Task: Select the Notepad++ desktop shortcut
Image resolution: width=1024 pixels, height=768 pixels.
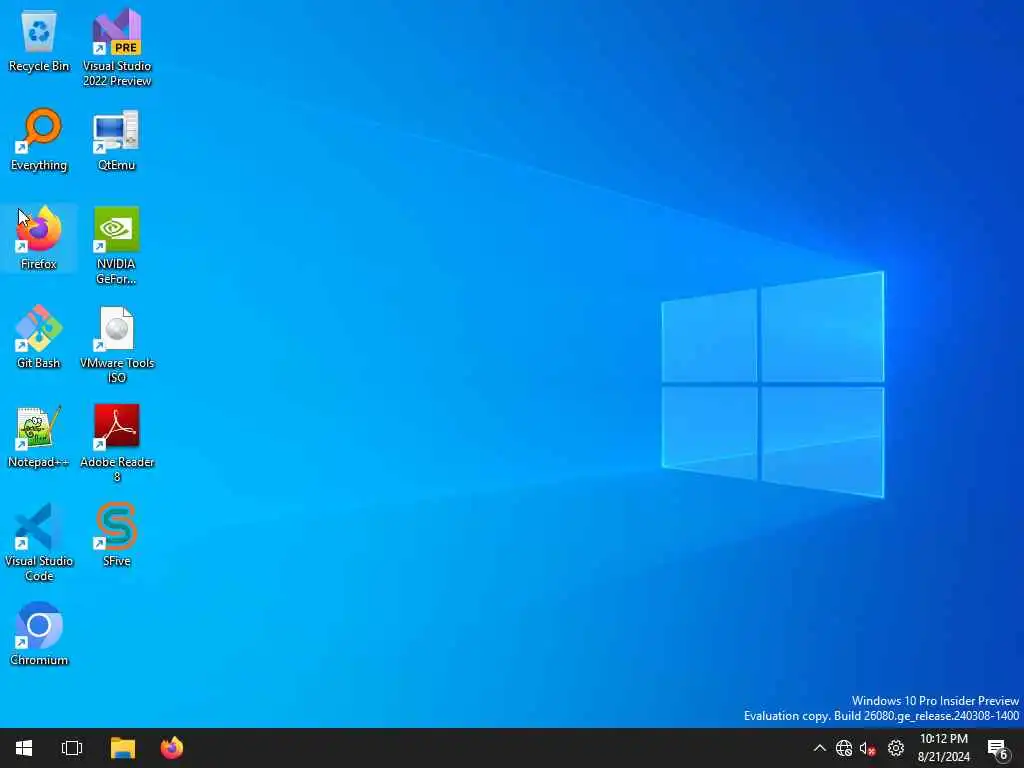Action: pyautogui.click(x=39, y=436)
